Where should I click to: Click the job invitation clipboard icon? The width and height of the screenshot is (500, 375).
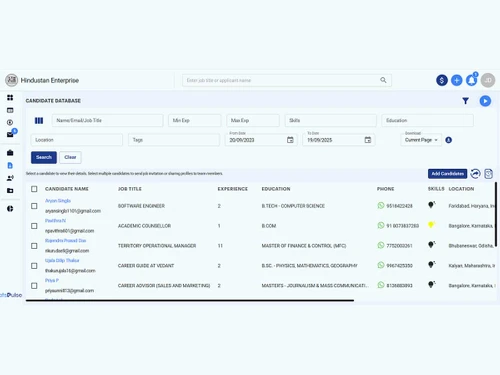coord(488,174)
